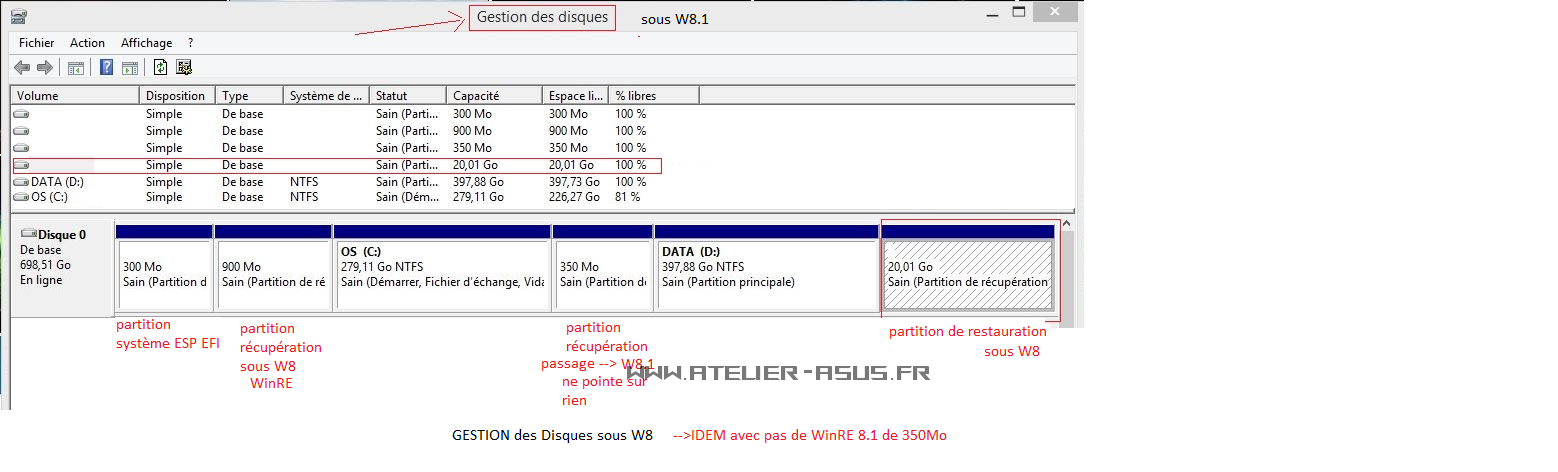Viewport: 1558px width, 472px height.
Task: Click the % libres column header
Action: coord(653,96)
